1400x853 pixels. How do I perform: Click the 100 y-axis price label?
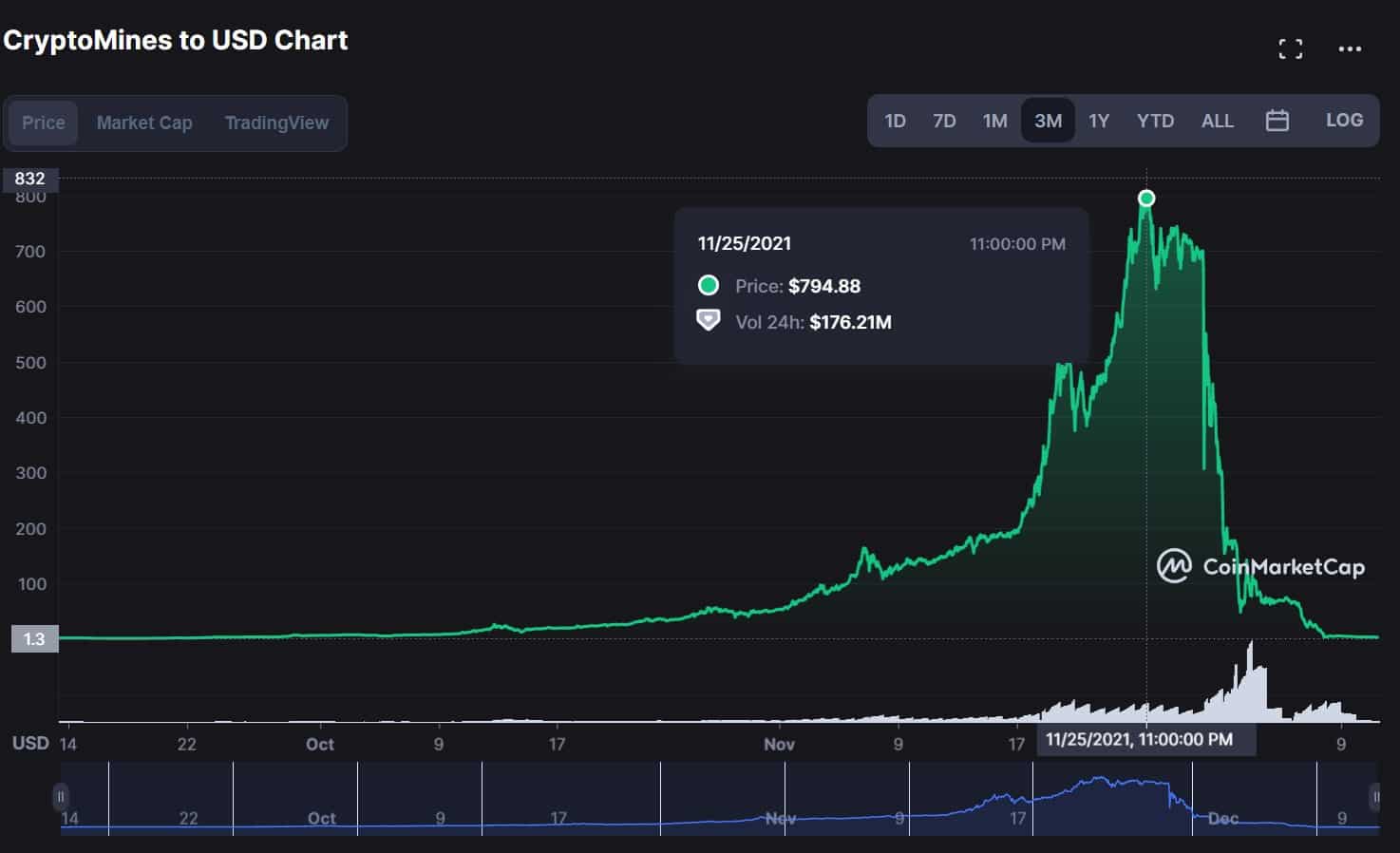click(x=31, y=584)
